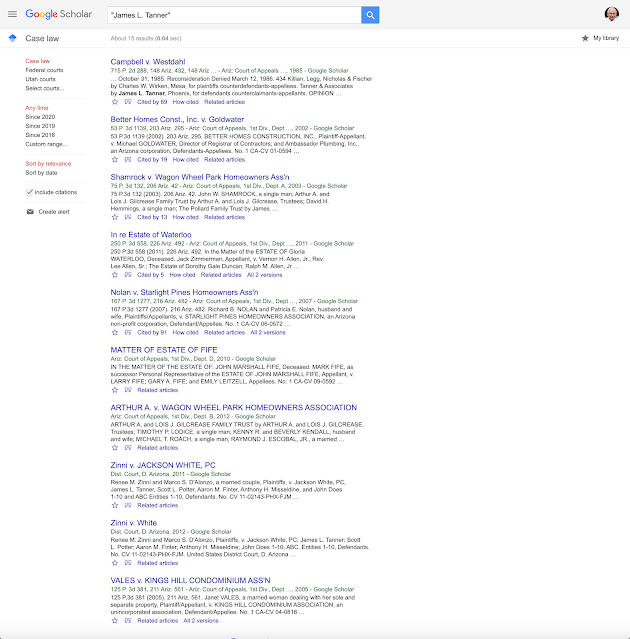Cite Campbell v. Westdahl with quote icon
This screenshot has height=639, width=630.
tap(128, 102)
